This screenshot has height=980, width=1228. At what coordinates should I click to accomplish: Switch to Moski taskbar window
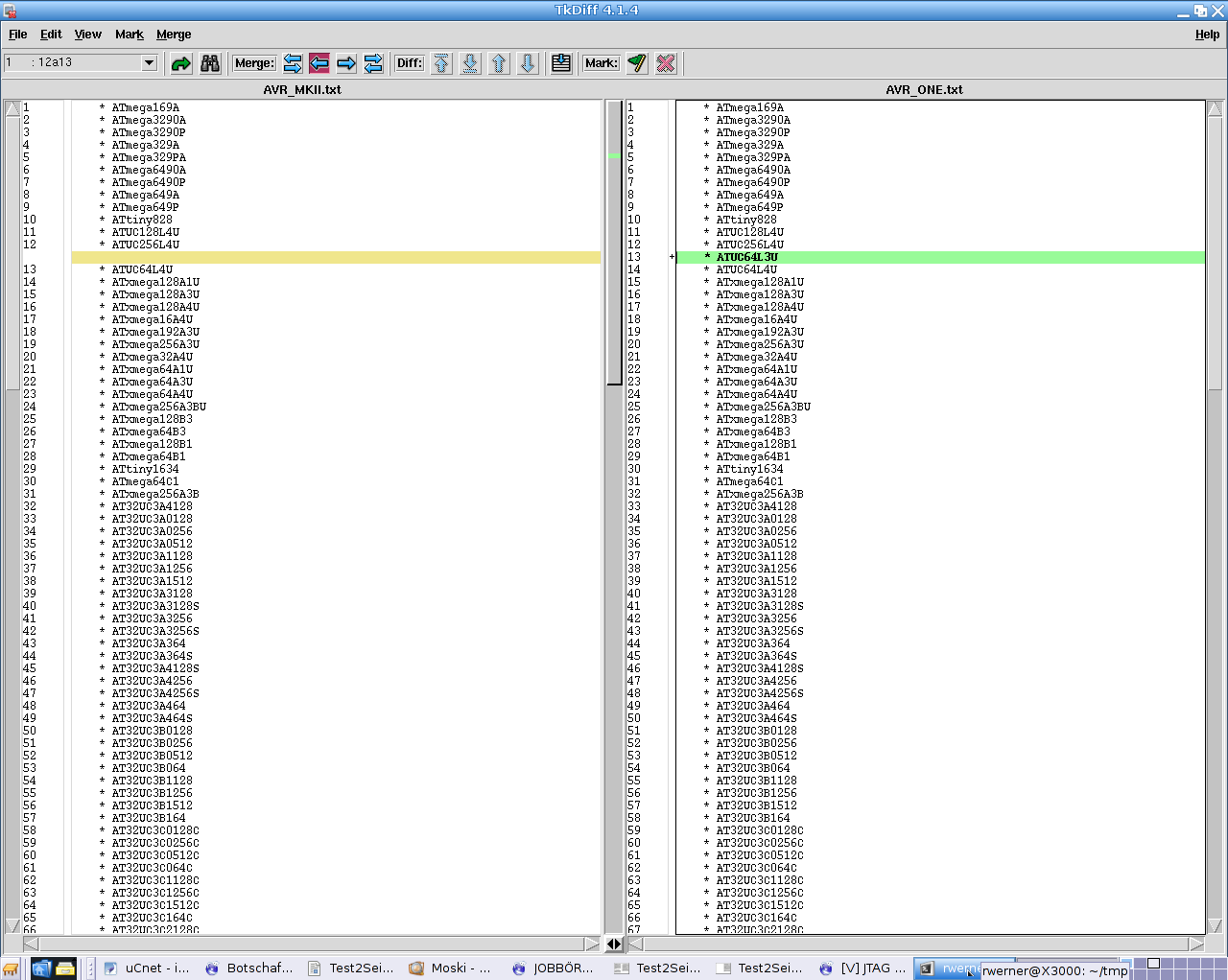[x=452, y=968]
